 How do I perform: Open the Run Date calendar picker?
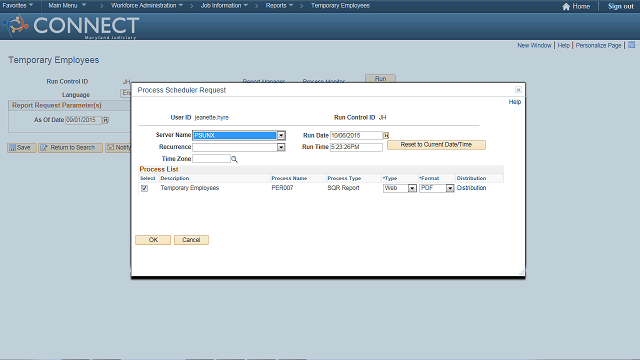tap(386, 135)
